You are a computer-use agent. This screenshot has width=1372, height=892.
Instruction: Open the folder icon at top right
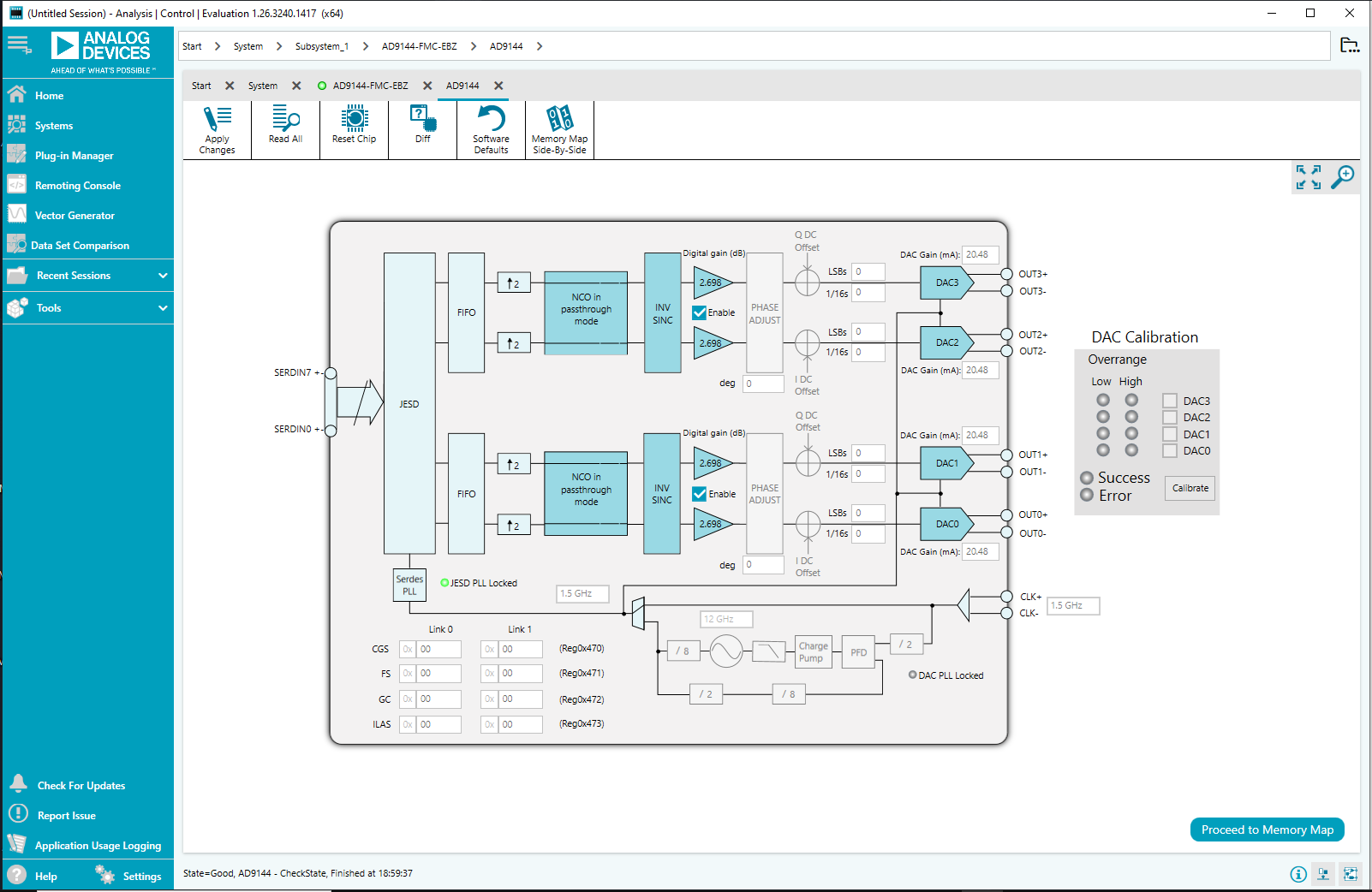(x=1349, y=46)
